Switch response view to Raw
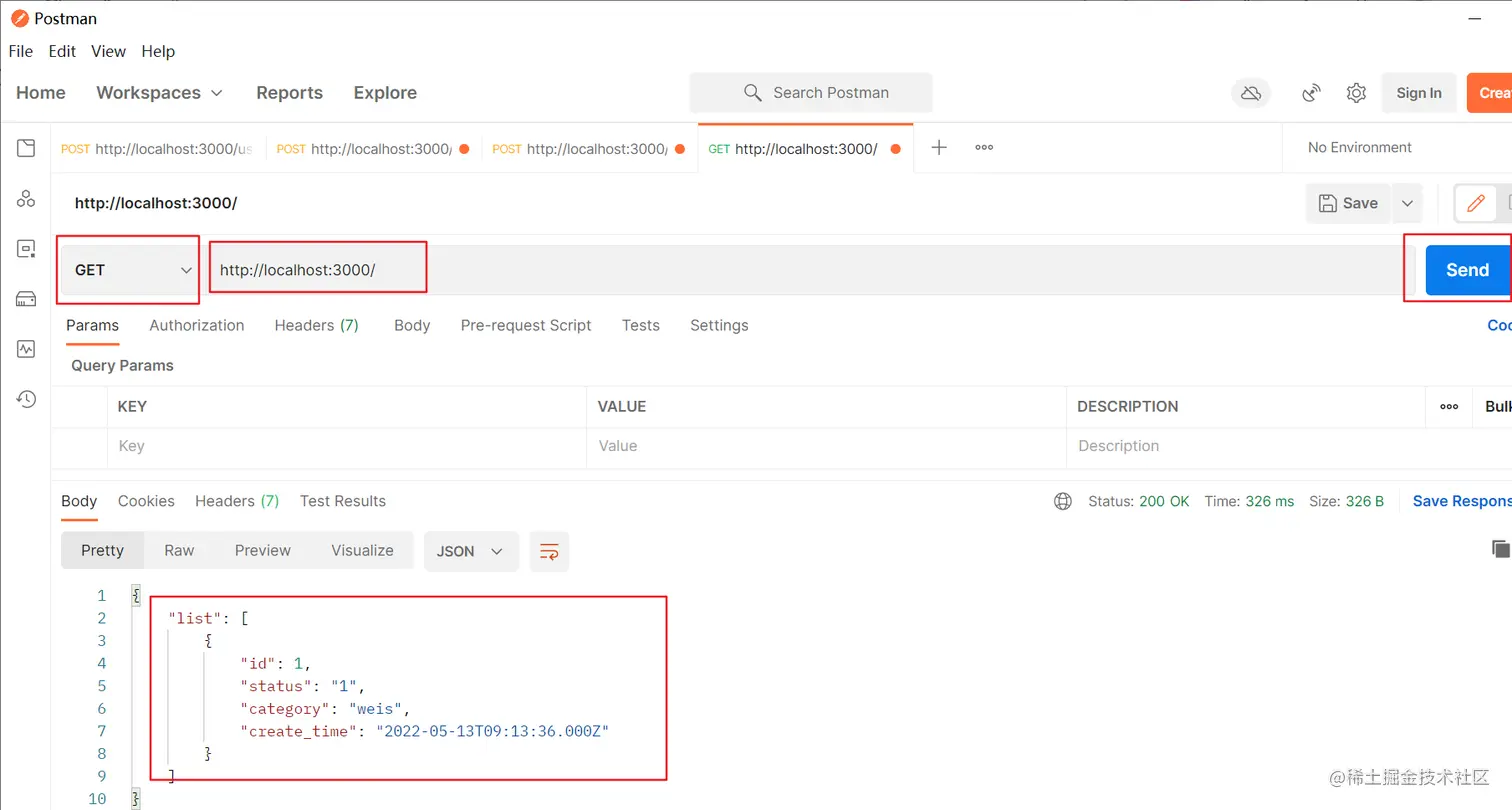Image resolution: width=1512 pixels, height=810 pixels. (179, 551)
